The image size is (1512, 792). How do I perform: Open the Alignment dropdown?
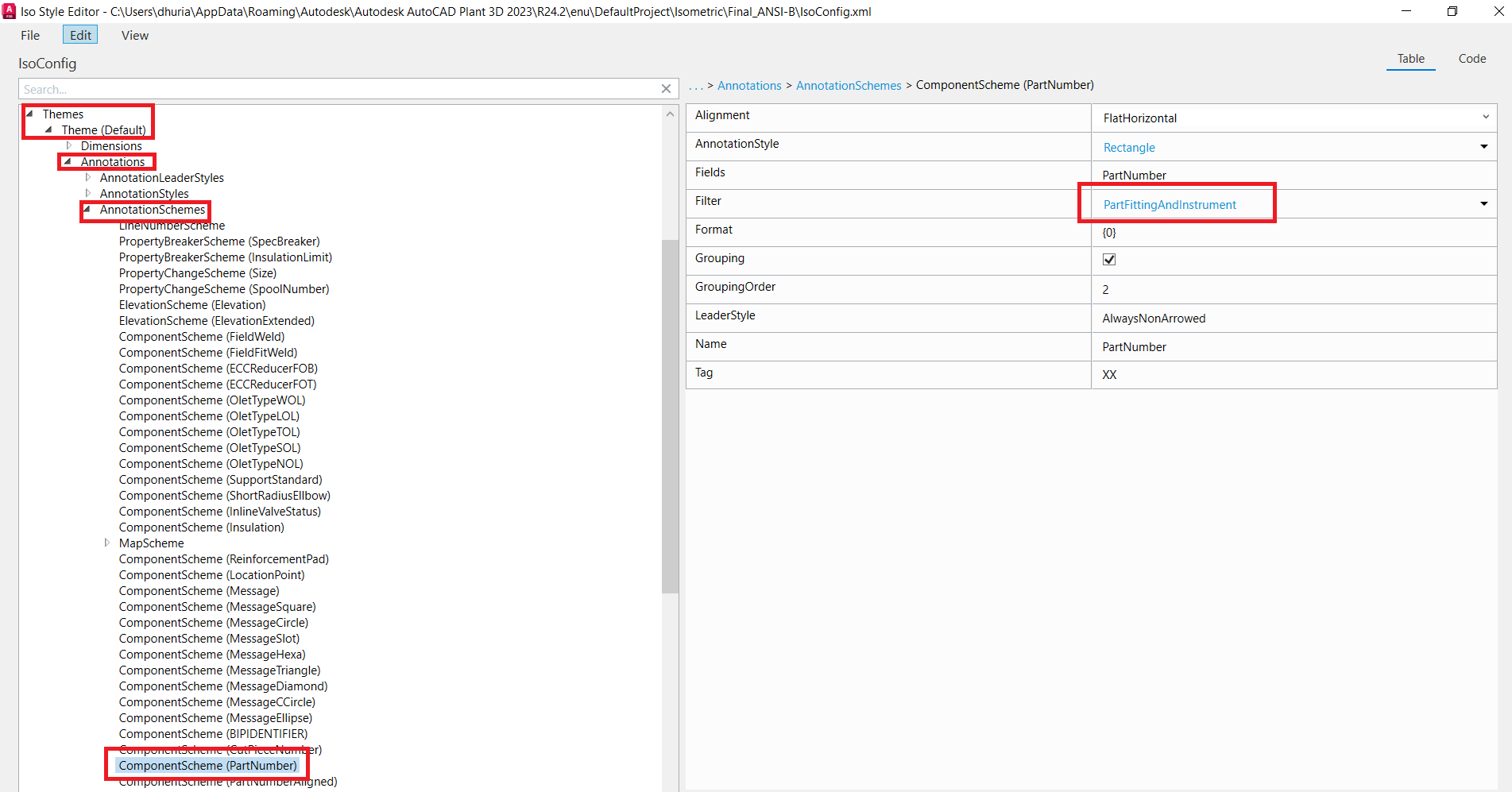click(1485, 118)
